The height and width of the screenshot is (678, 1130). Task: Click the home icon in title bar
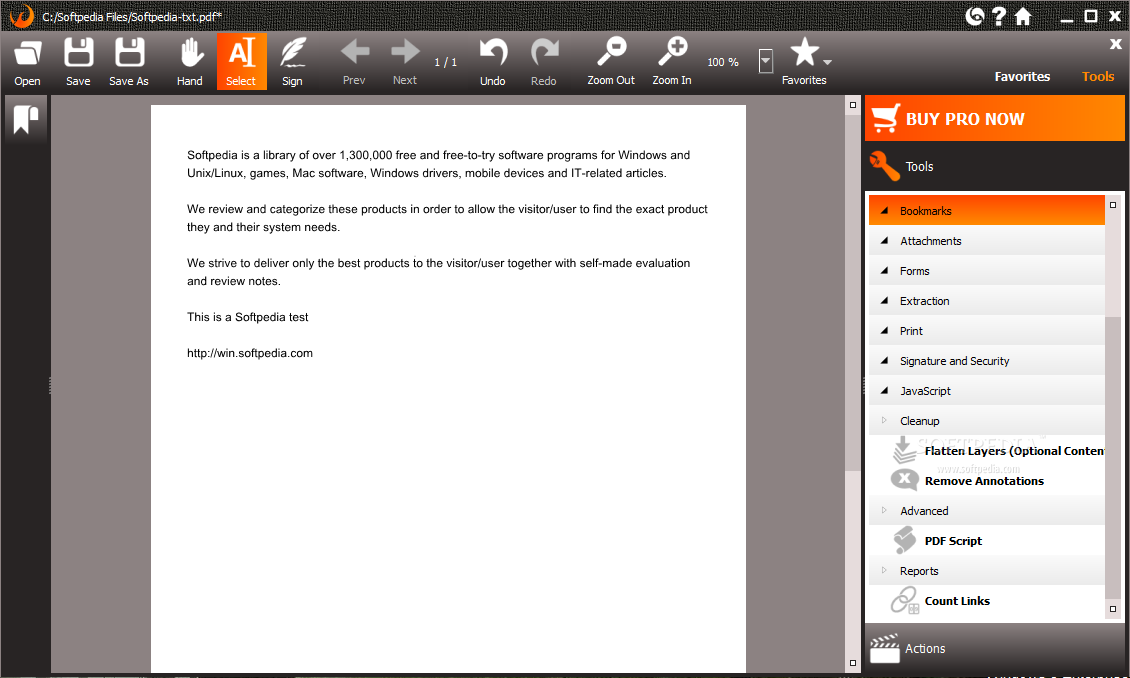tap(1023, 16)
